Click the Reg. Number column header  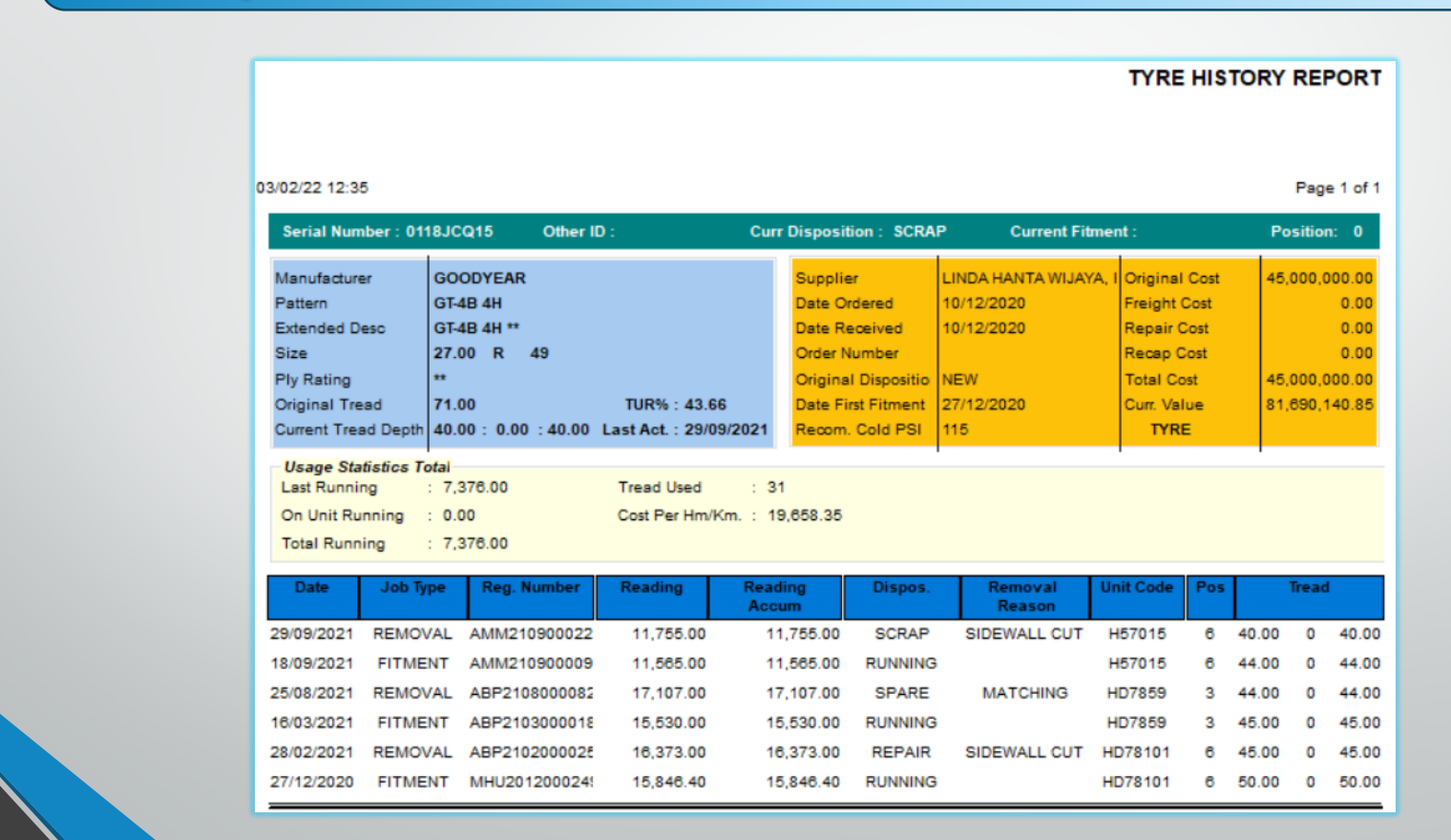pos(531,597)
